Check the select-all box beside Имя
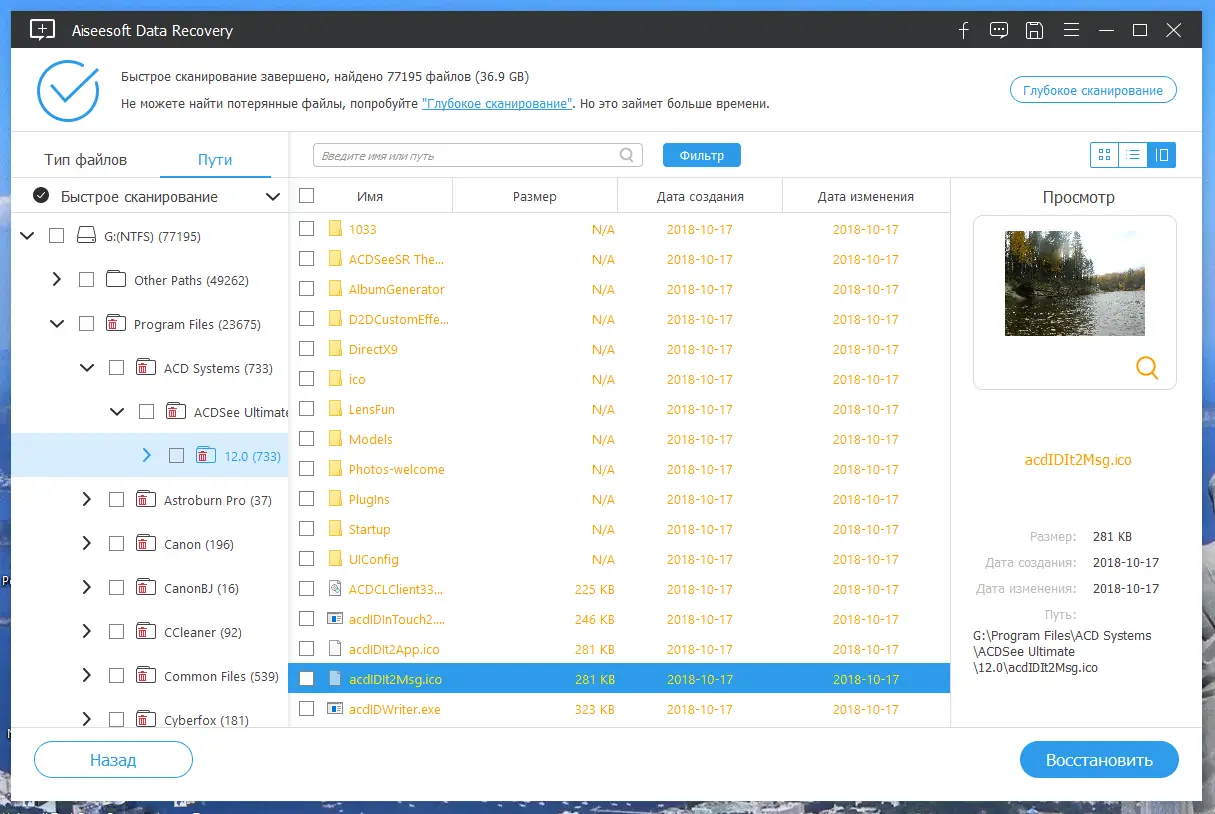The width and height of the screenshot is (1215, 814). click(307, 196)
